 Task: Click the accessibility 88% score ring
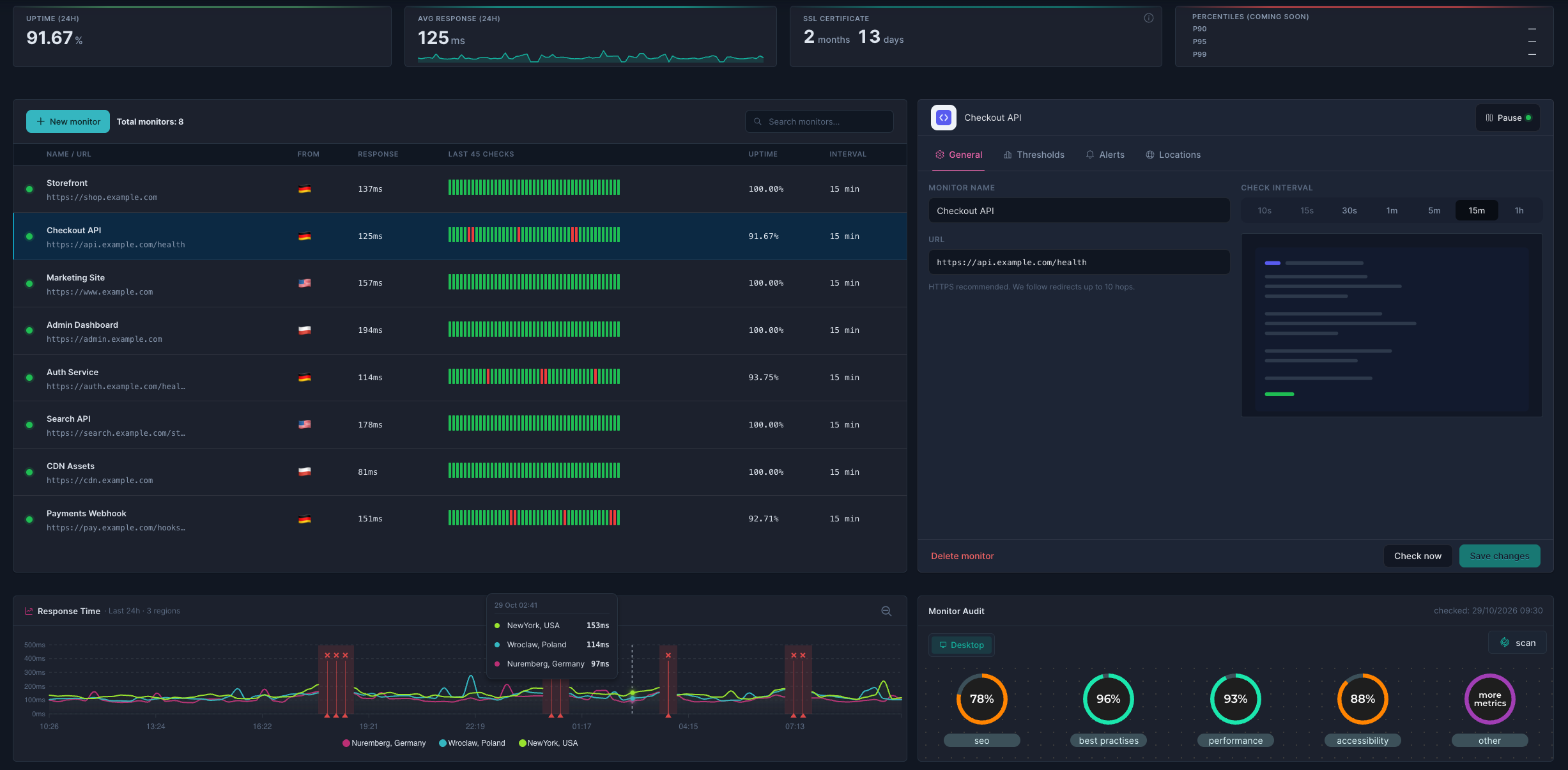(1362, 699)
